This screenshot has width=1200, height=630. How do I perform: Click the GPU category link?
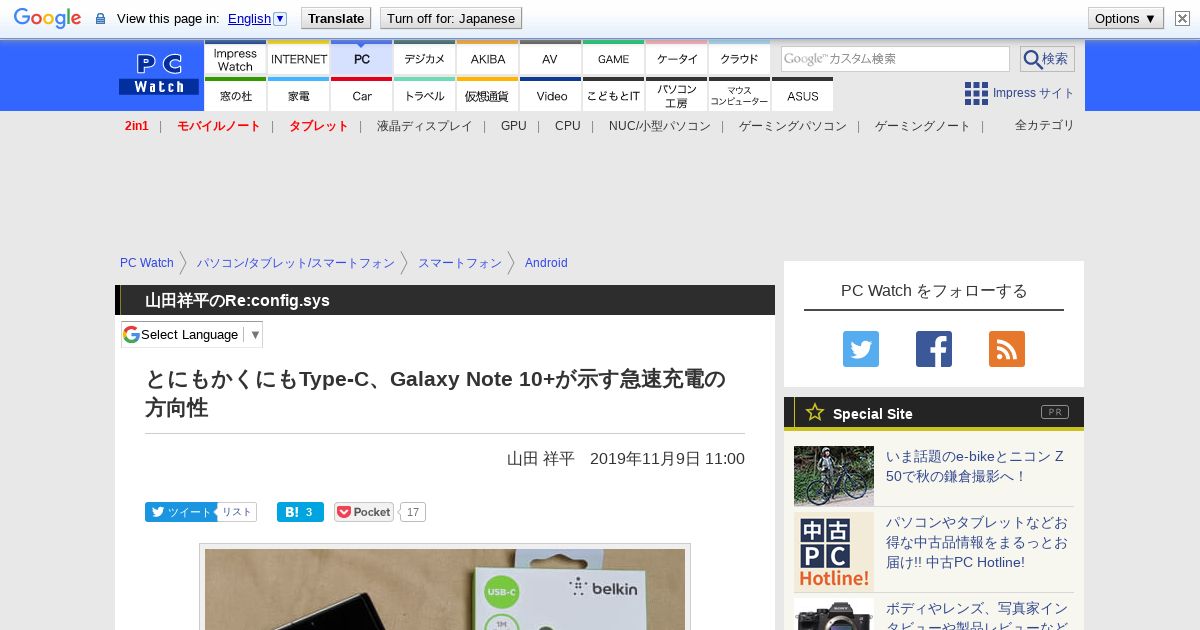514,126
